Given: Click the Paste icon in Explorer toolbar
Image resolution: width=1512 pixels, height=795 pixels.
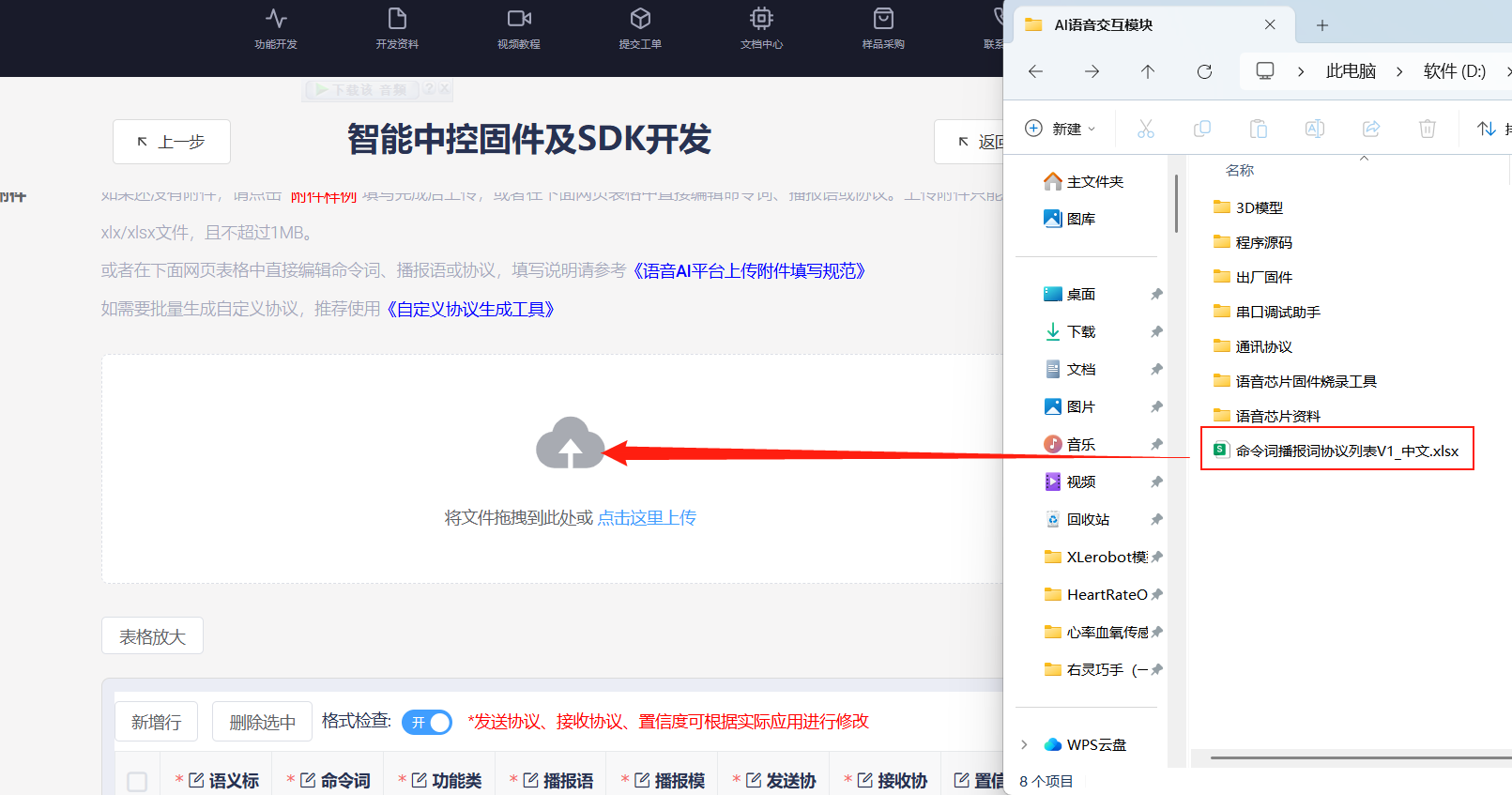Looking at the screenshot, I should pos(1259,129).
